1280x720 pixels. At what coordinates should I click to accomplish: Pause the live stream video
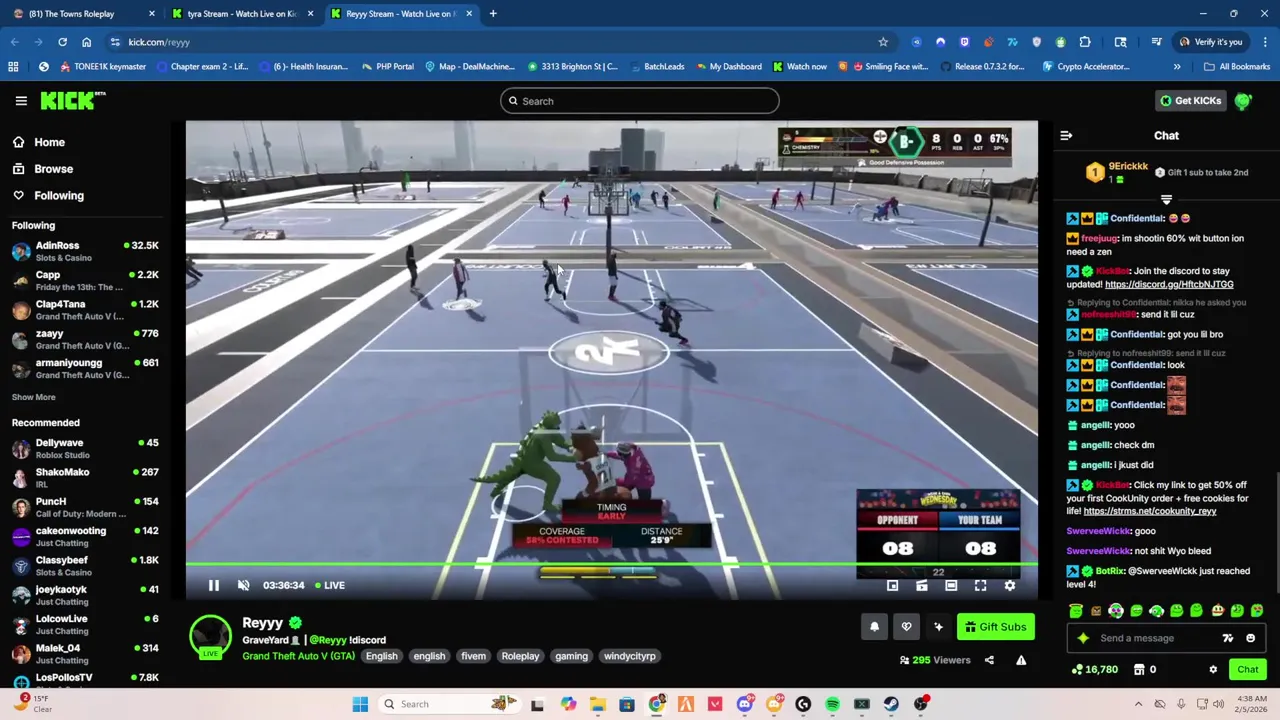point(213,585)
